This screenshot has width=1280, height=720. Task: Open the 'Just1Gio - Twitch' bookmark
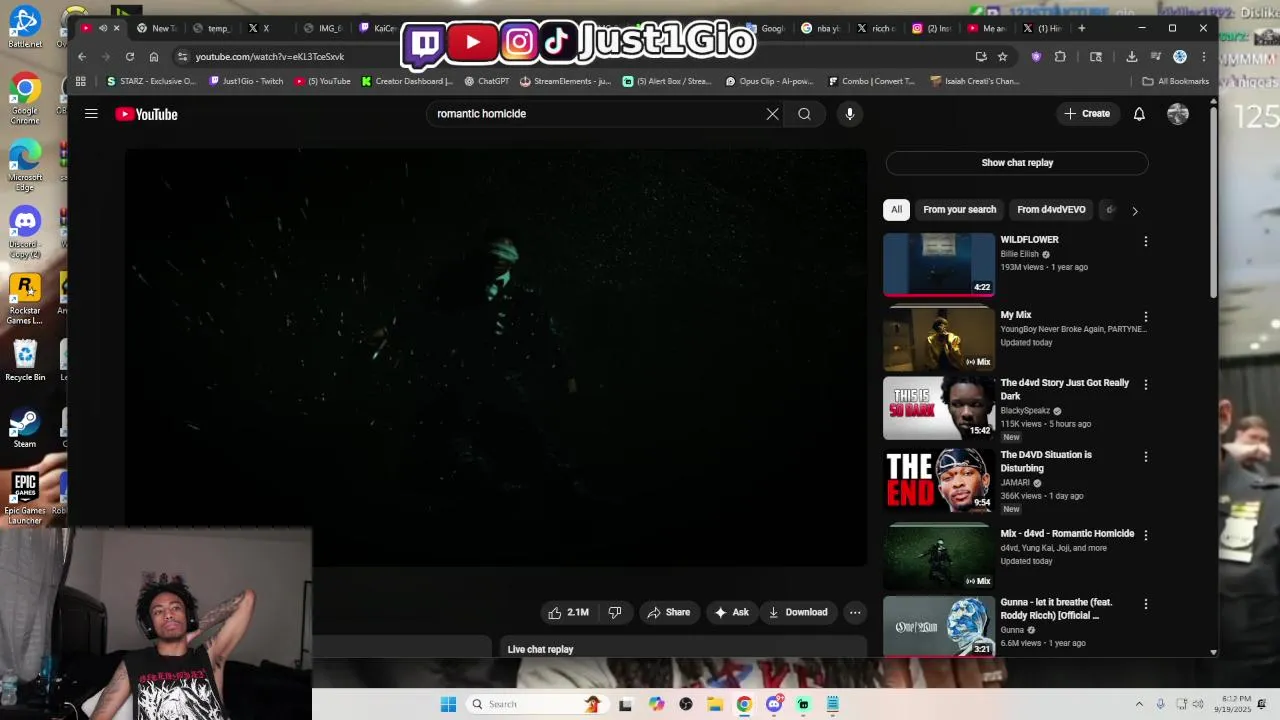(246, 81)
